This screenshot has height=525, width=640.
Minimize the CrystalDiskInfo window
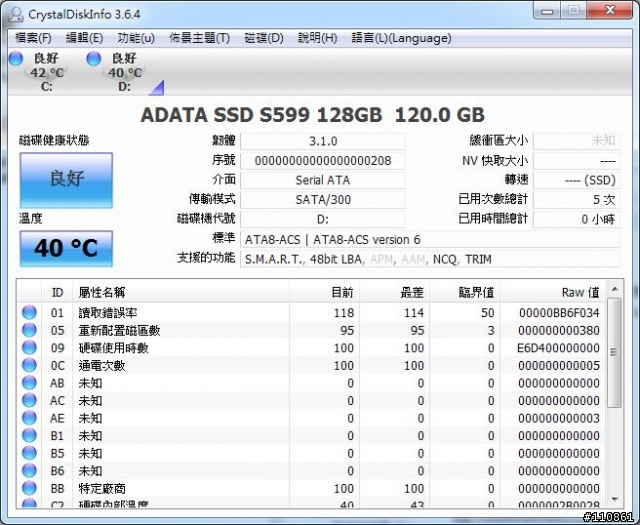(x=547, y=11)
